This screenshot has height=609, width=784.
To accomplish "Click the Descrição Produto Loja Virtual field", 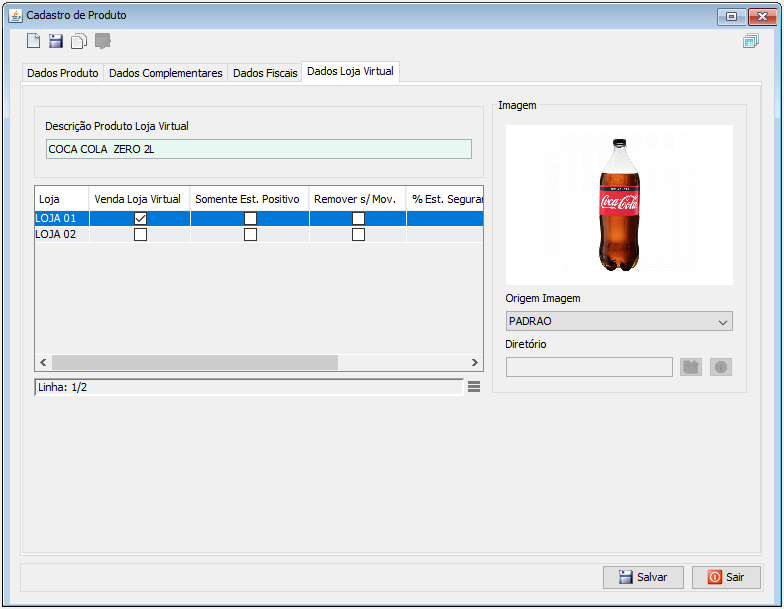I will coord(258,149).
